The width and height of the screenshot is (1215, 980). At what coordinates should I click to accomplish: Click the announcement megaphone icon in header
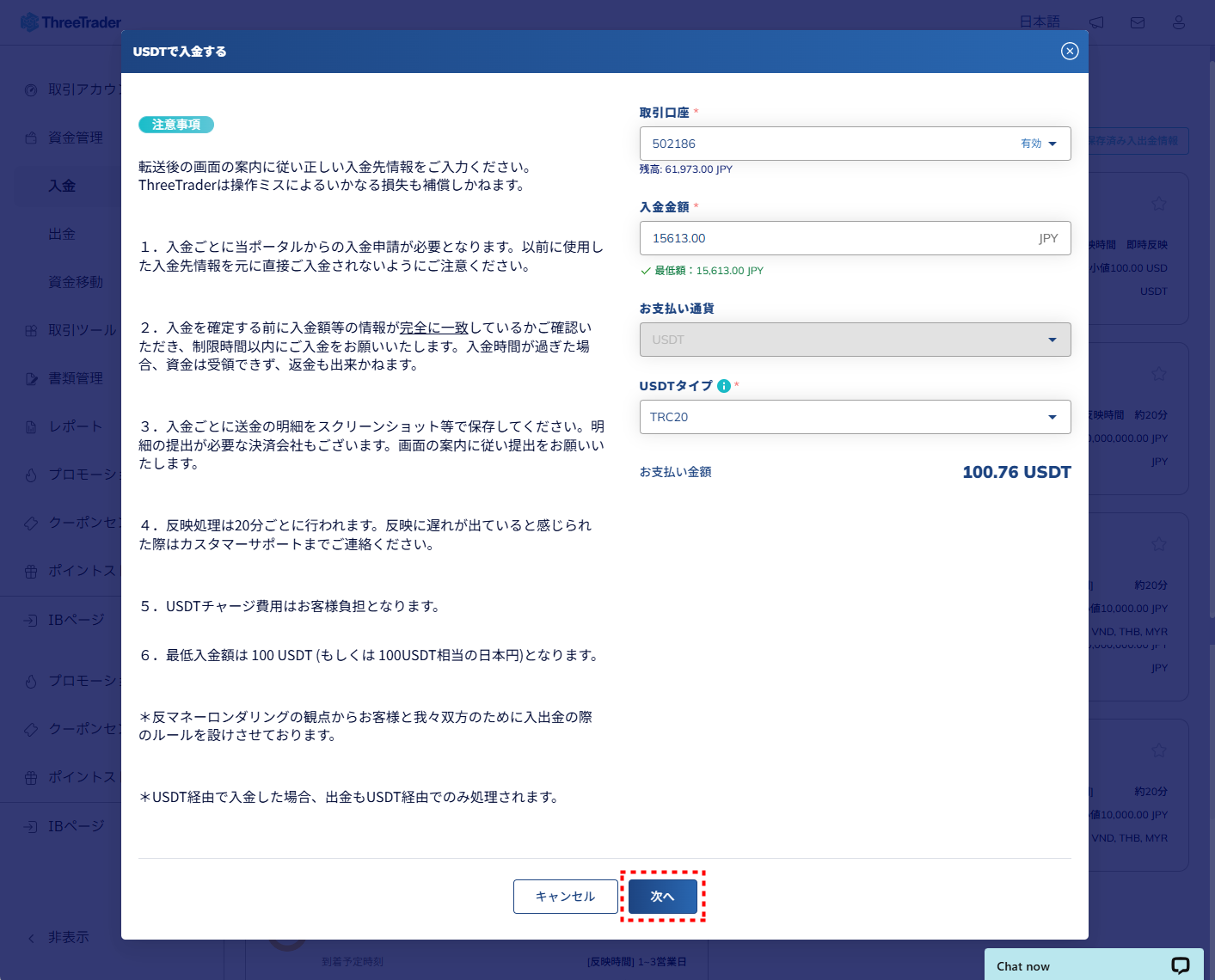1096,22
